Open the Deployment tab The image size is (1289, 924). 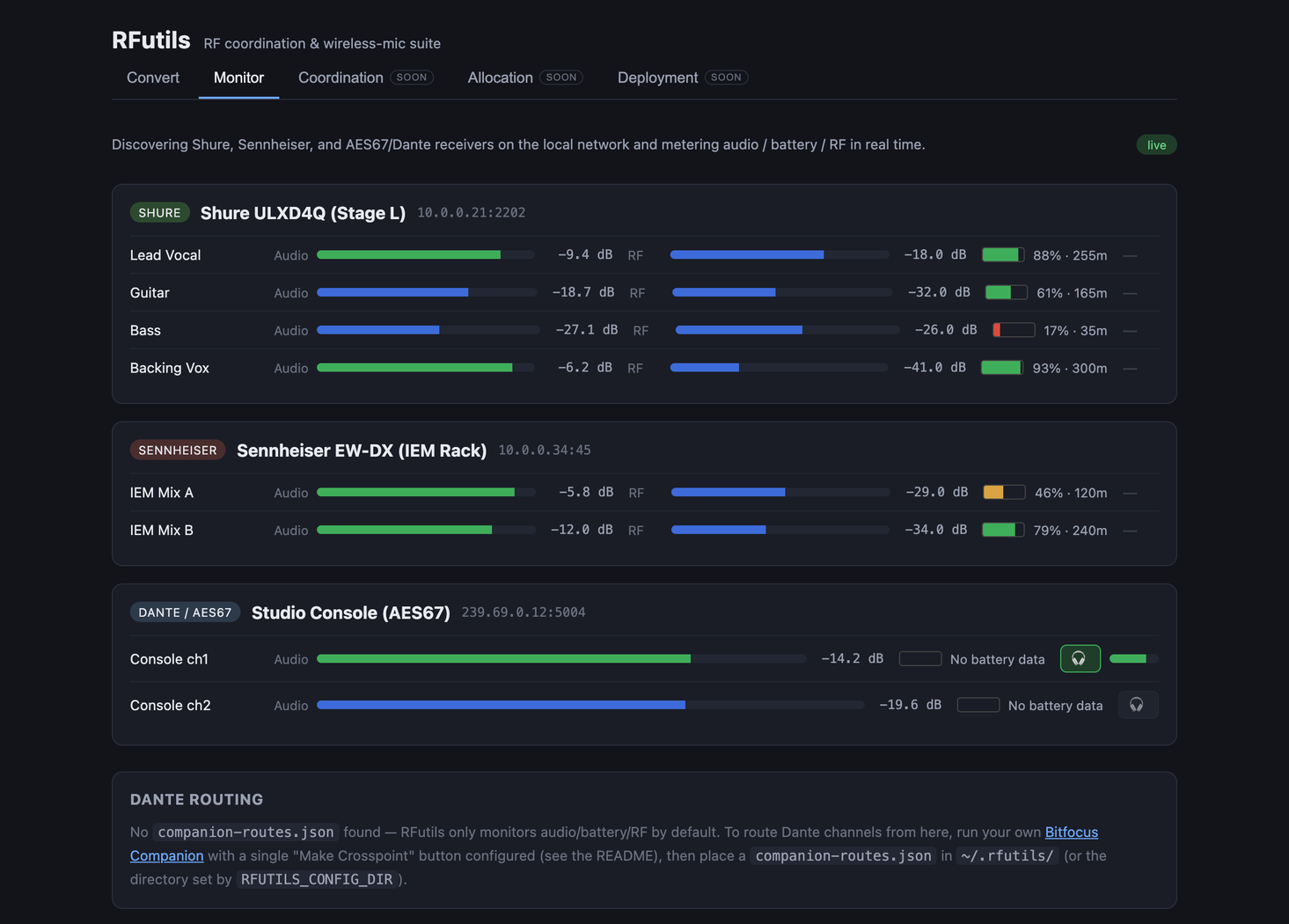[x=682, y=77]
